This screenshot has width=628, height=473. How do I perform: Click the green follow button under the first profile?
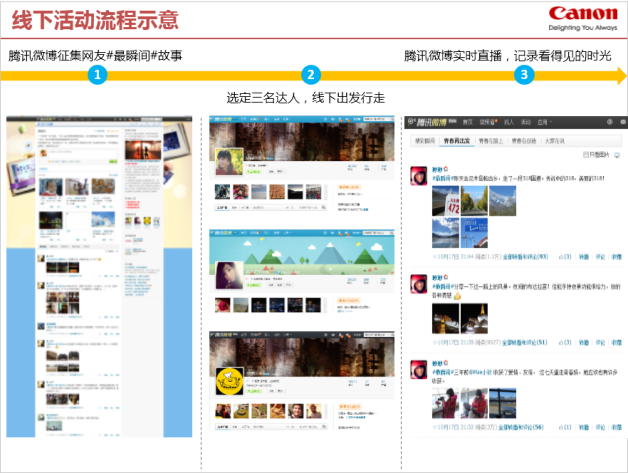click(253, 171)
